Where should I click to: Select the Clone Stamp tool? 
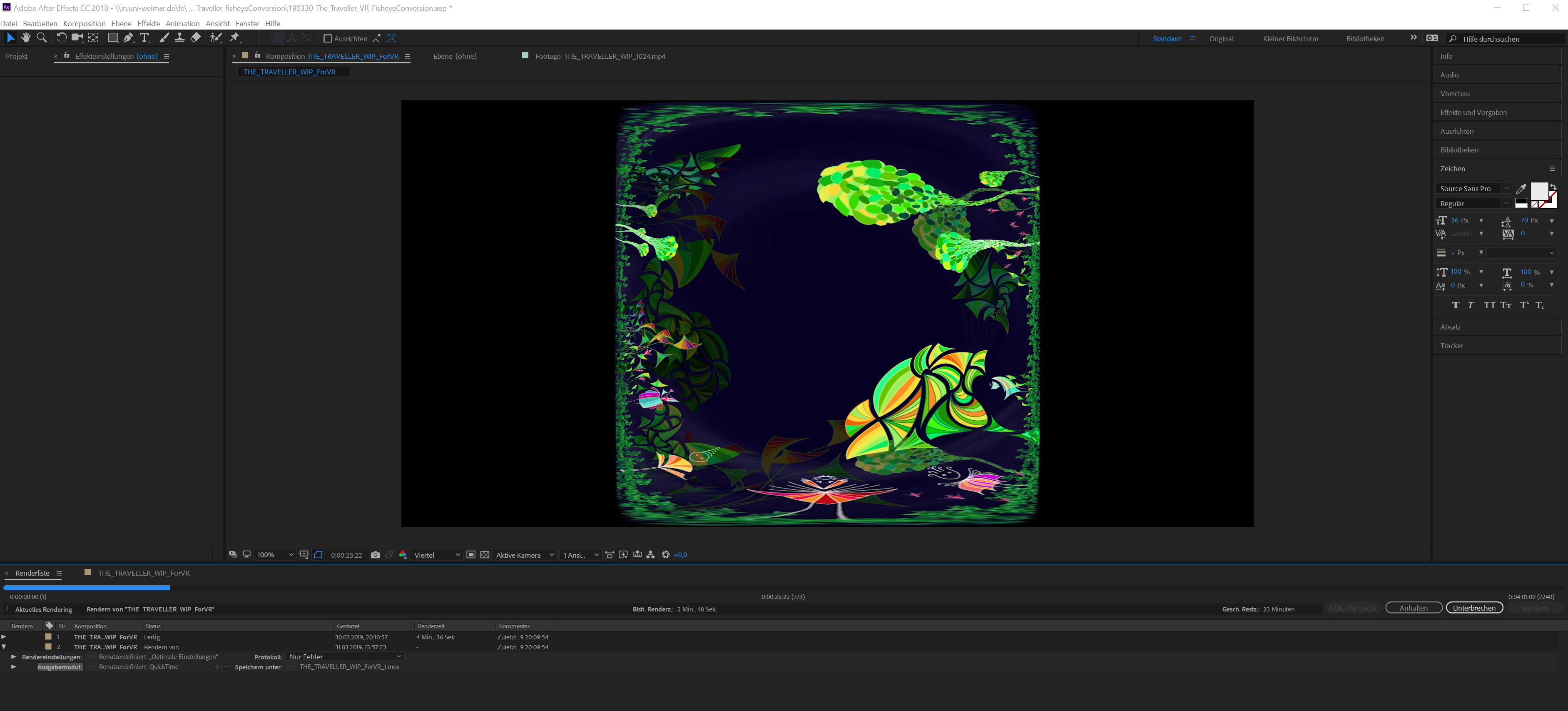pos(179,38)
